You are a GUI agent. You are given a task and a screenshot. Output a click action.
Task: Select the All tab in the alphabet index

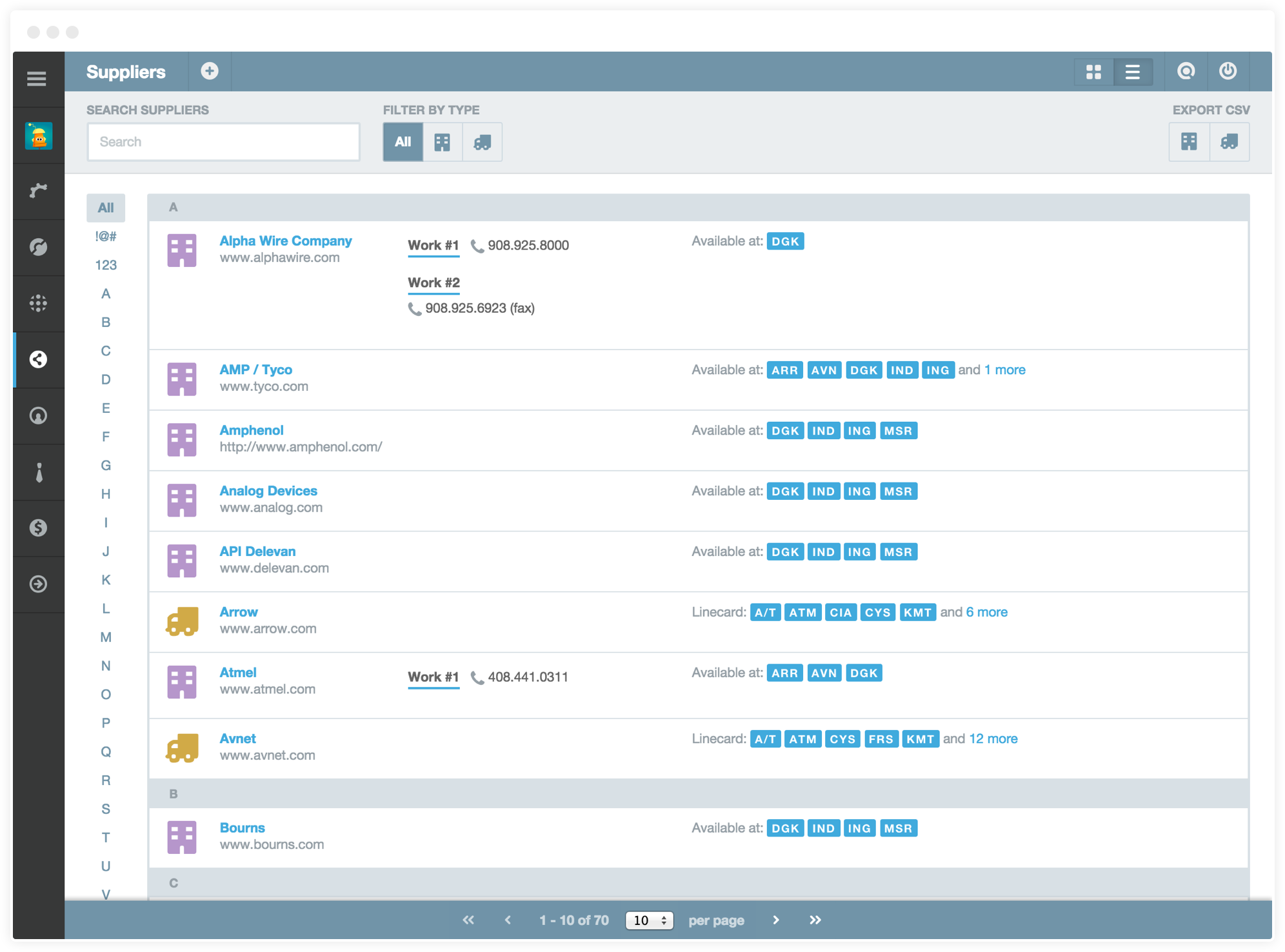click(106, 208)
